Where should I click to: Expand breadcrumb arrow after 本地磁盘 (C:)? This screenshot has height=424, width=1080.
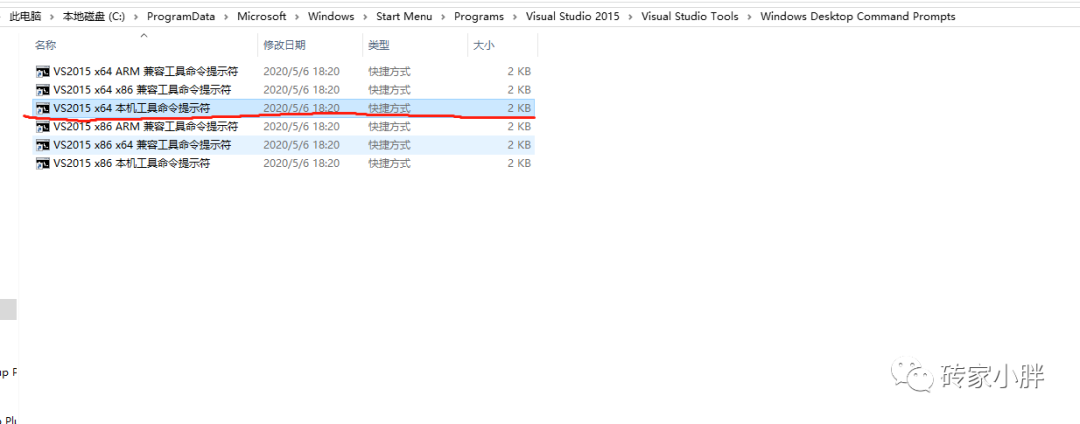pyautogui.click(x=136, y=16)
